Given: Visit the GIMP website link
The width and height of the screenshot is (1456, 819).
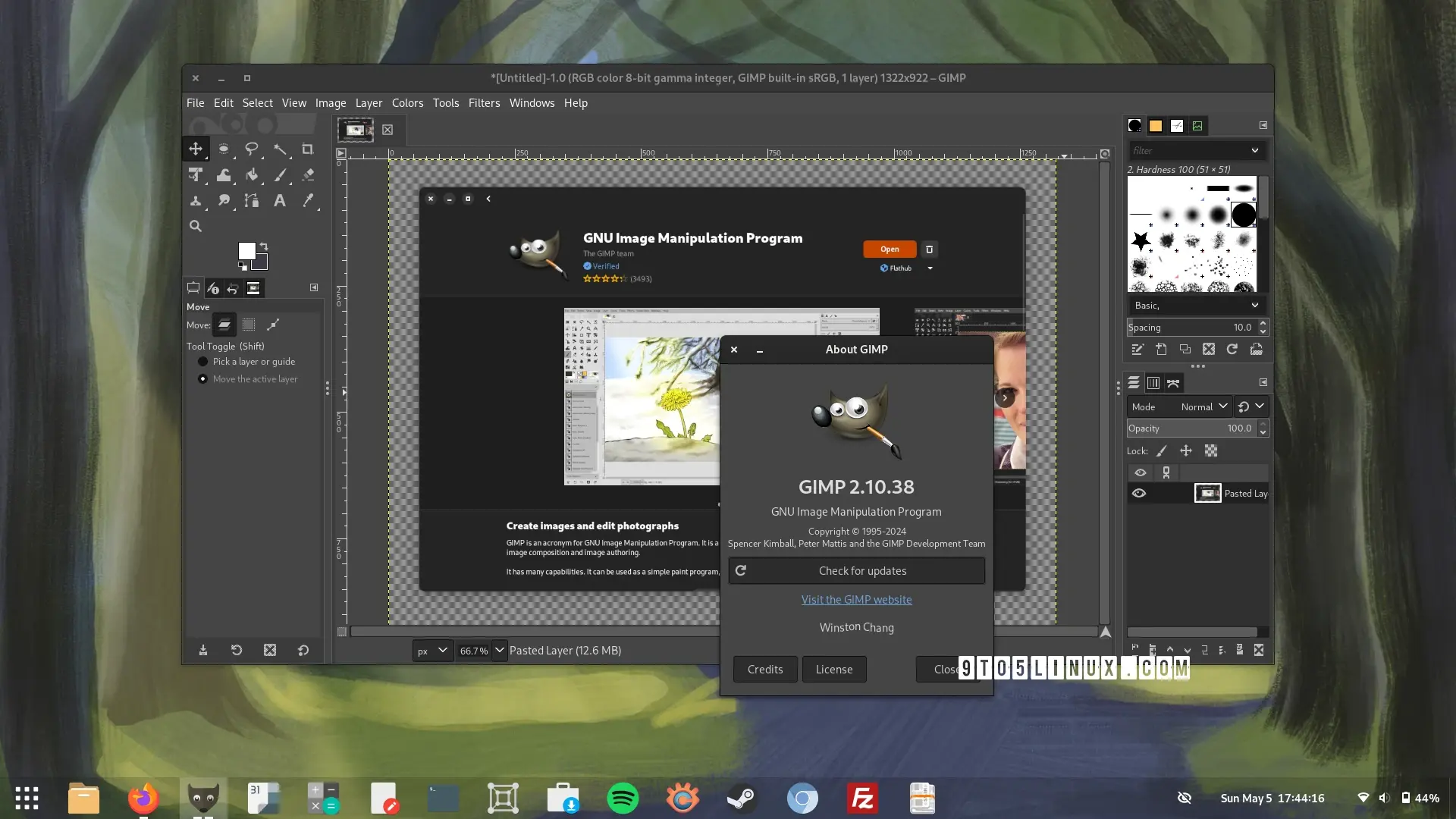Looking at the screenshot, I should 856,600.
